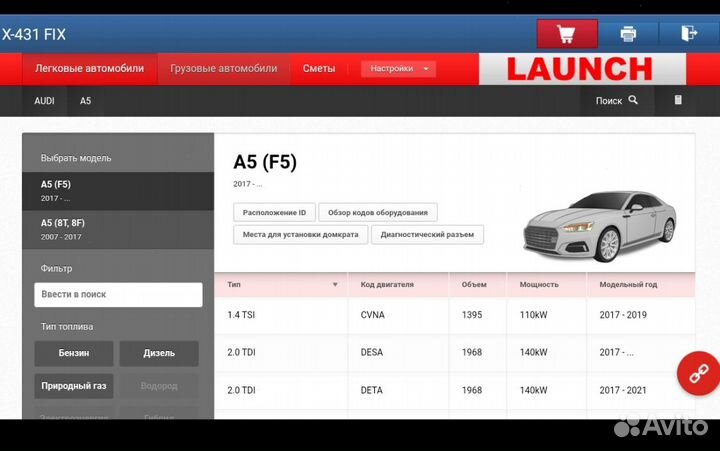Click the Поиск search label
This screenshot has height=451, width=720.
tap(609, 101)
